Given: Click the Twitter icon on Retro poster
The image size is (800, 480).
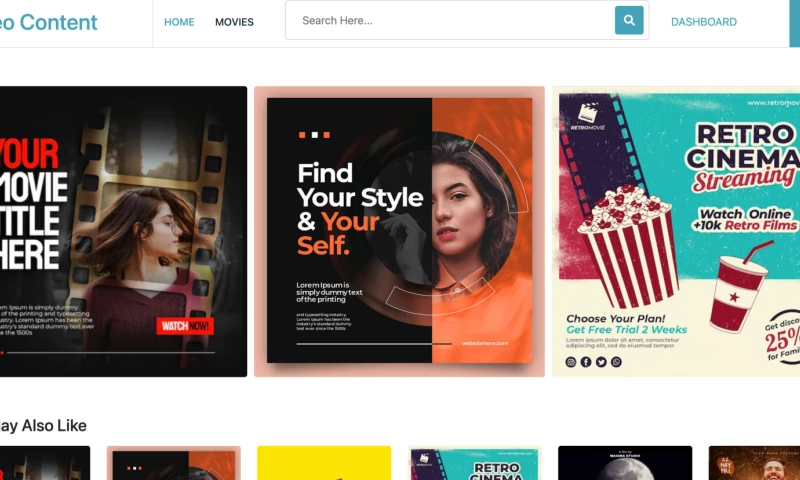Looking at the screenshot, I should pos(601,362).
